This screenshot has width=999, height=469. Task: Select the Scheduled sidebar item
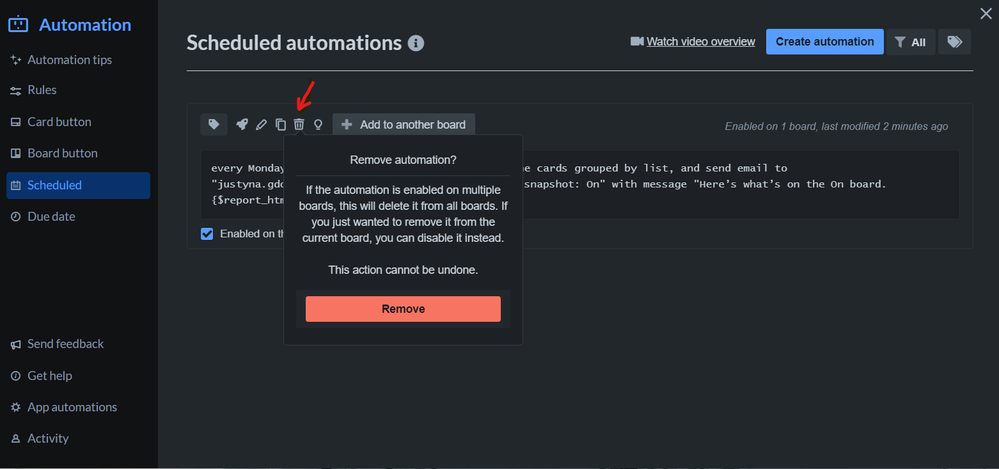click(x=78, y=185)
